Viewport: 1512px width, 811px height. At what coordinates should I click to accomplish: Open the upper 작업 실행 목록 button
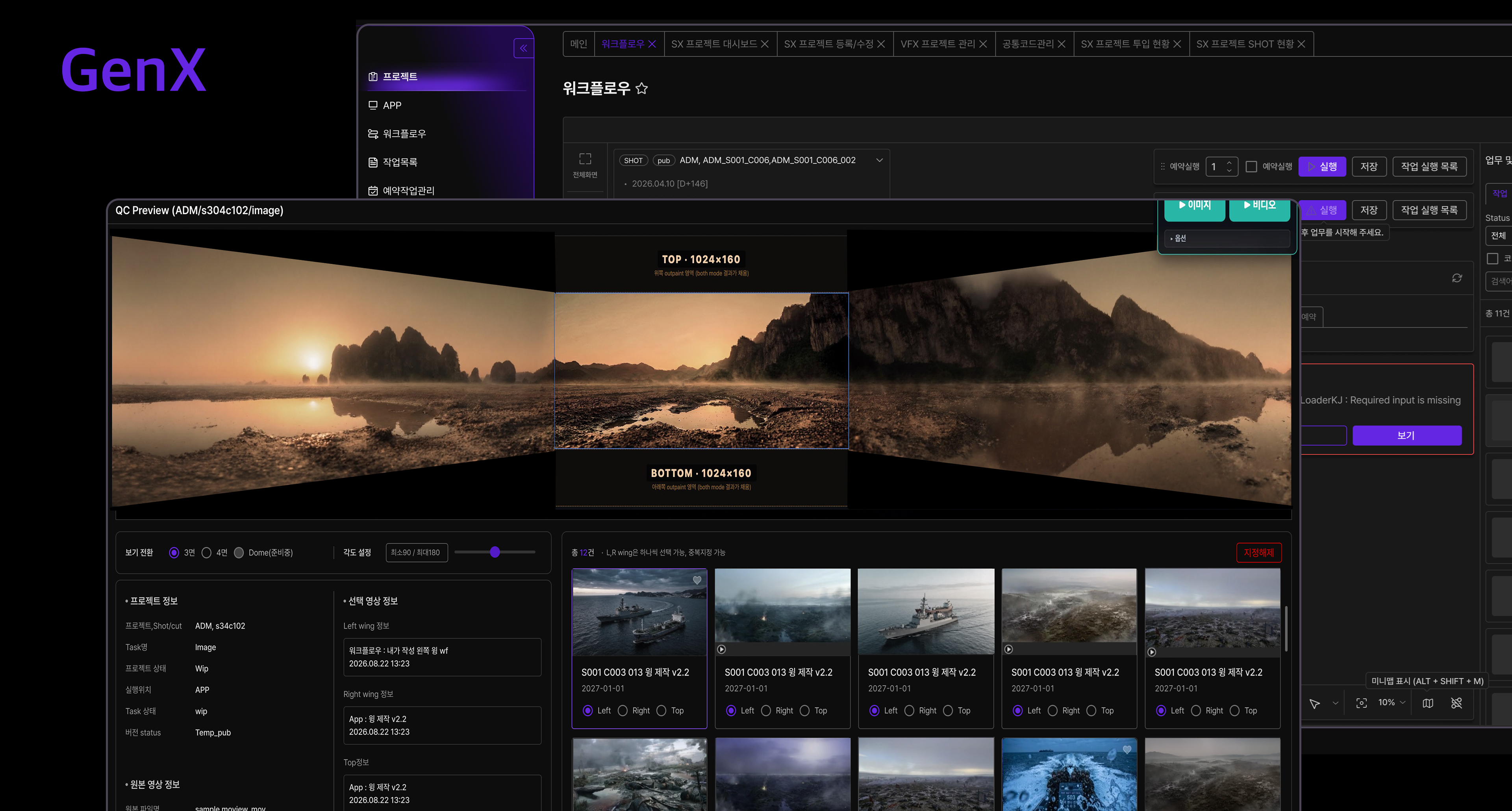(x=1429, y=167)
